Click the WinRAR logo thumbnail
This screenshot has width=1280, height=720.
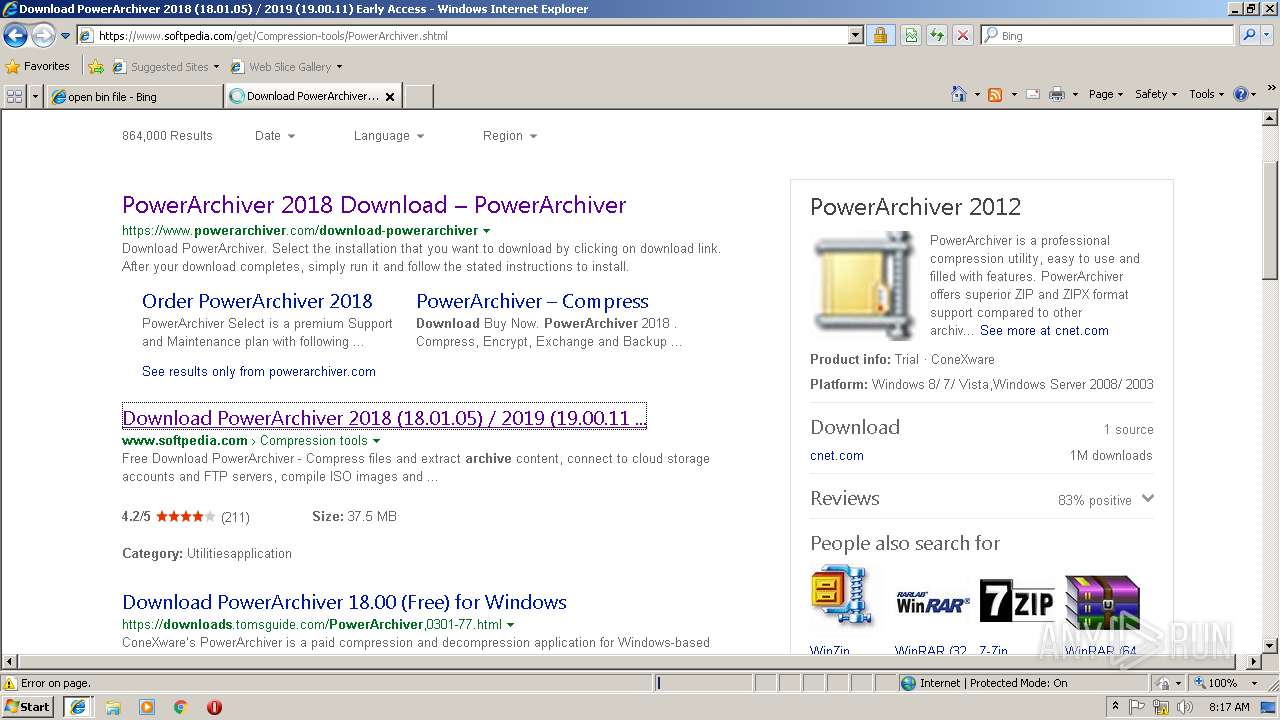pyautogui.click(x=932, y=601)
